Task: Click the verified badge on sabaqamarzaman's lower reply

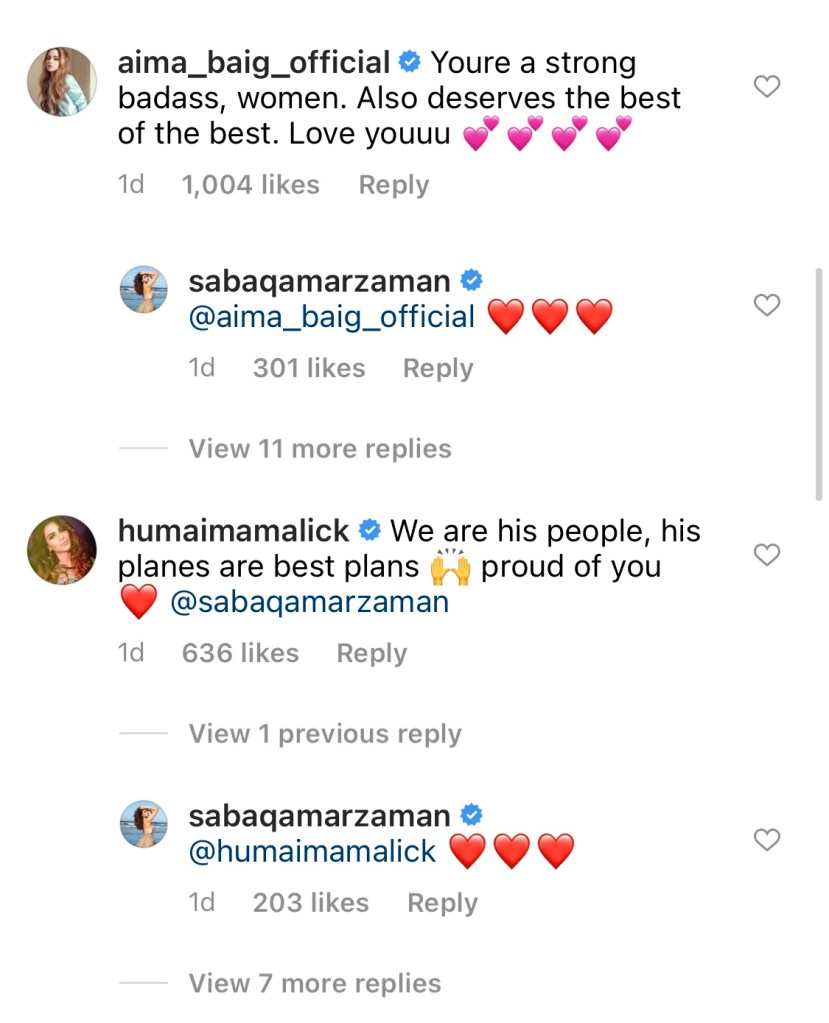Action: [x=469, y=815]
